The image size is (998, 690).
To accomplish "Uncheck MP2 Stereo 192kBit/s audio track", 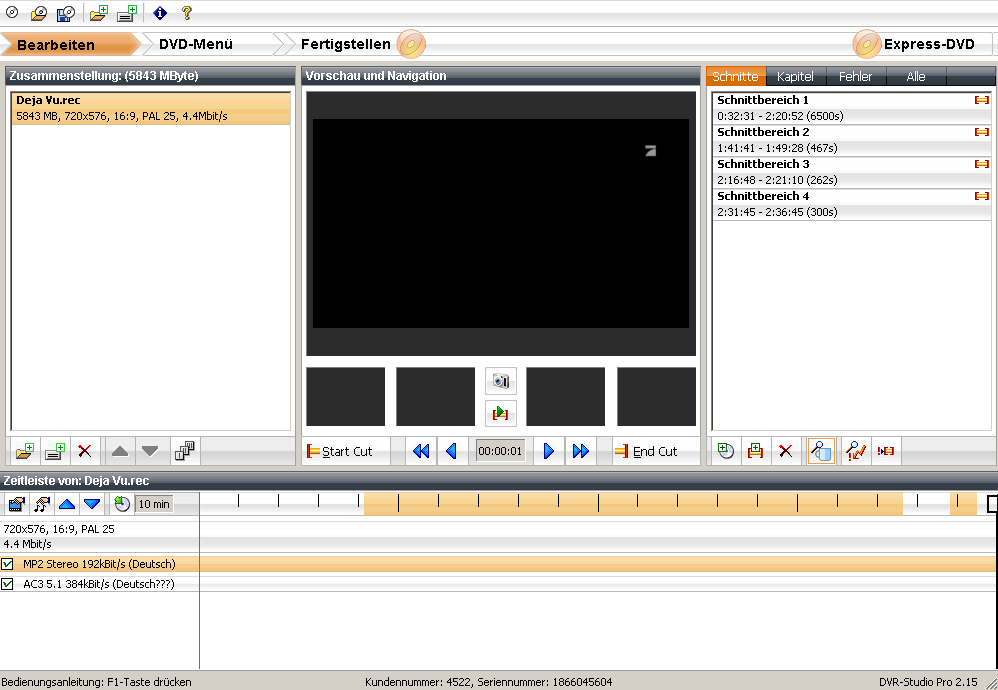I will [x=8, y=564].
